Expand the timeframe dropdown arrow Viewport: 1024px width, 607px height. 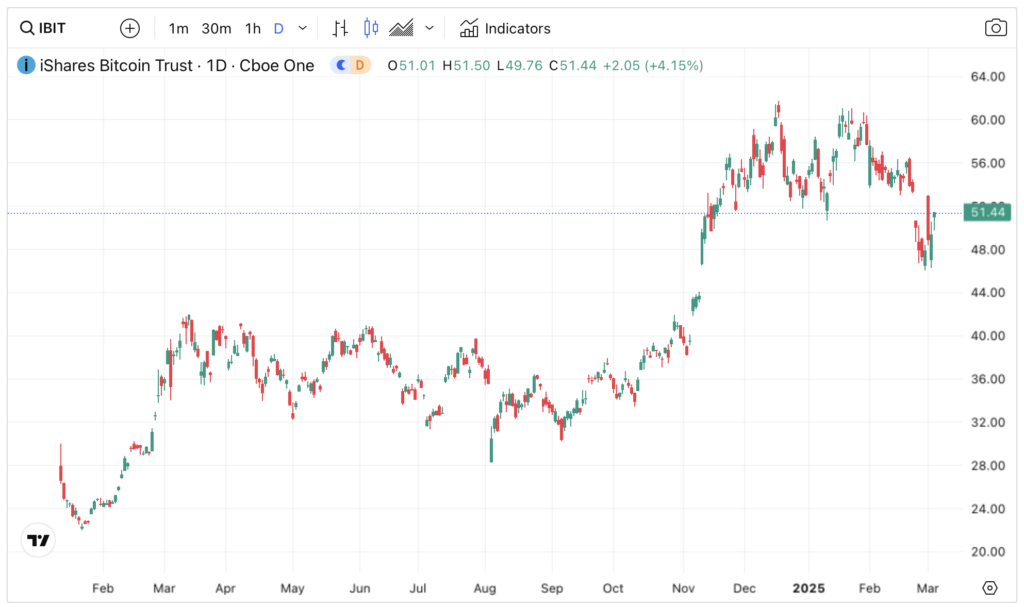tap(302, 28)
